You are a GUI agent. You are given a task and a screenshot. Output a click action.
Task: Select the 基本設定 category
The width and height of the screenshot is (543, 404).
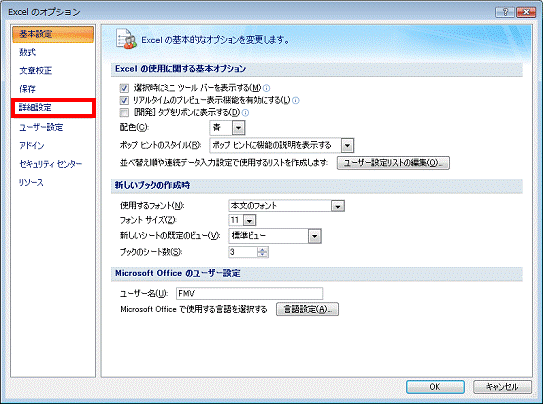click(x=53, y=34)
